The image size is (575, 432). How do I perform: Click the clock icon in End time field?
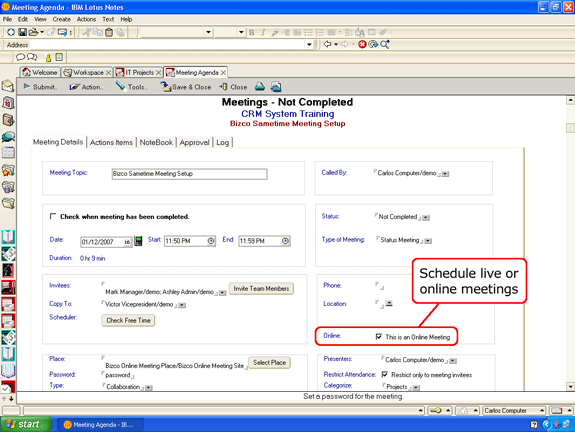[285, 241]
